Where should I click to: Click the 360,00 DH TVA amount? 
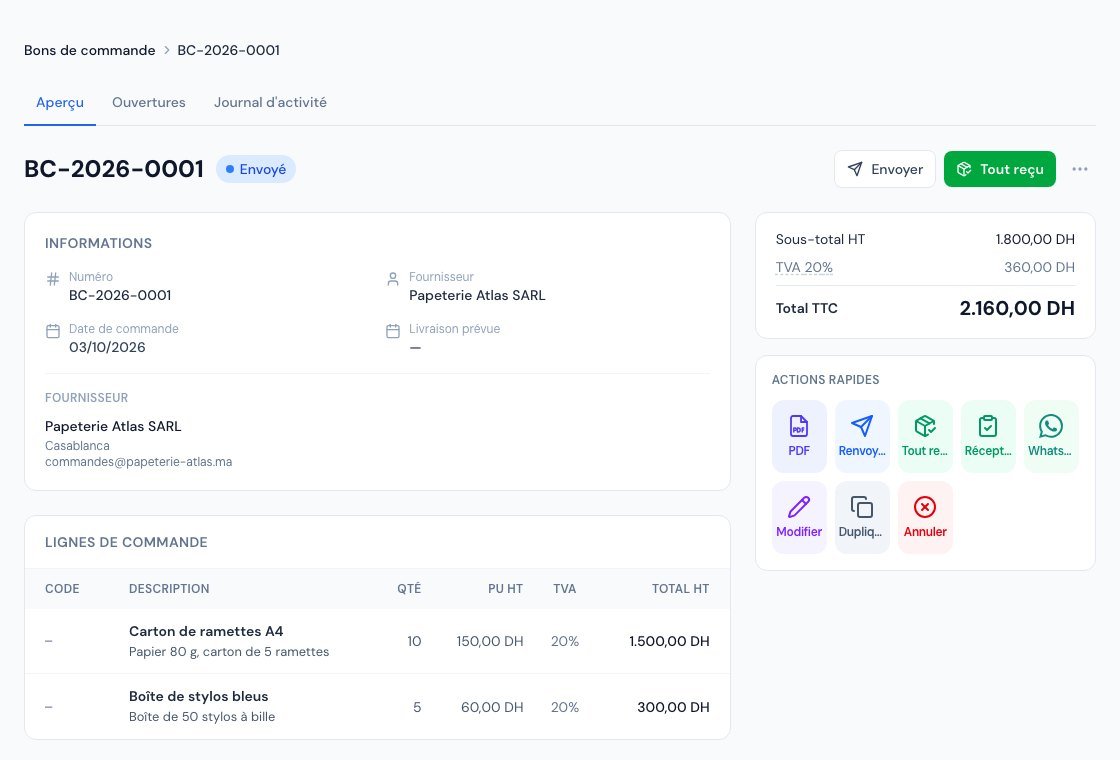tap(1039, 268)
